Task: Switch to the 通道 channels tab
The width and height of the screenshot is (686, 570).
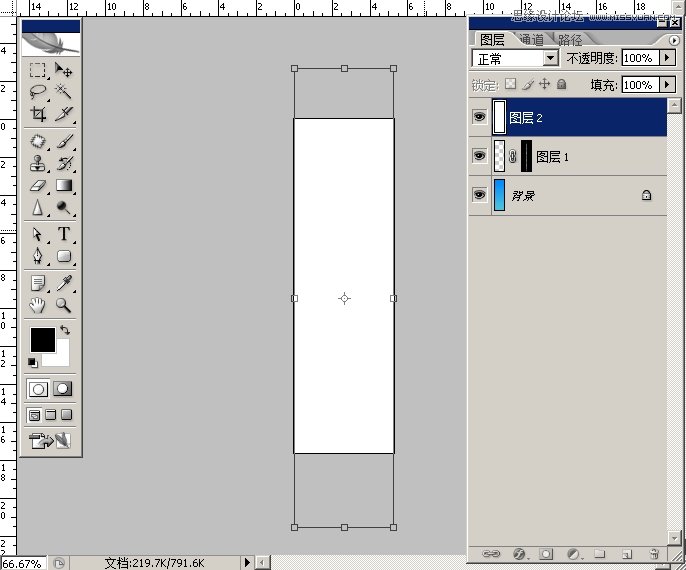Action: coord(532,40)
